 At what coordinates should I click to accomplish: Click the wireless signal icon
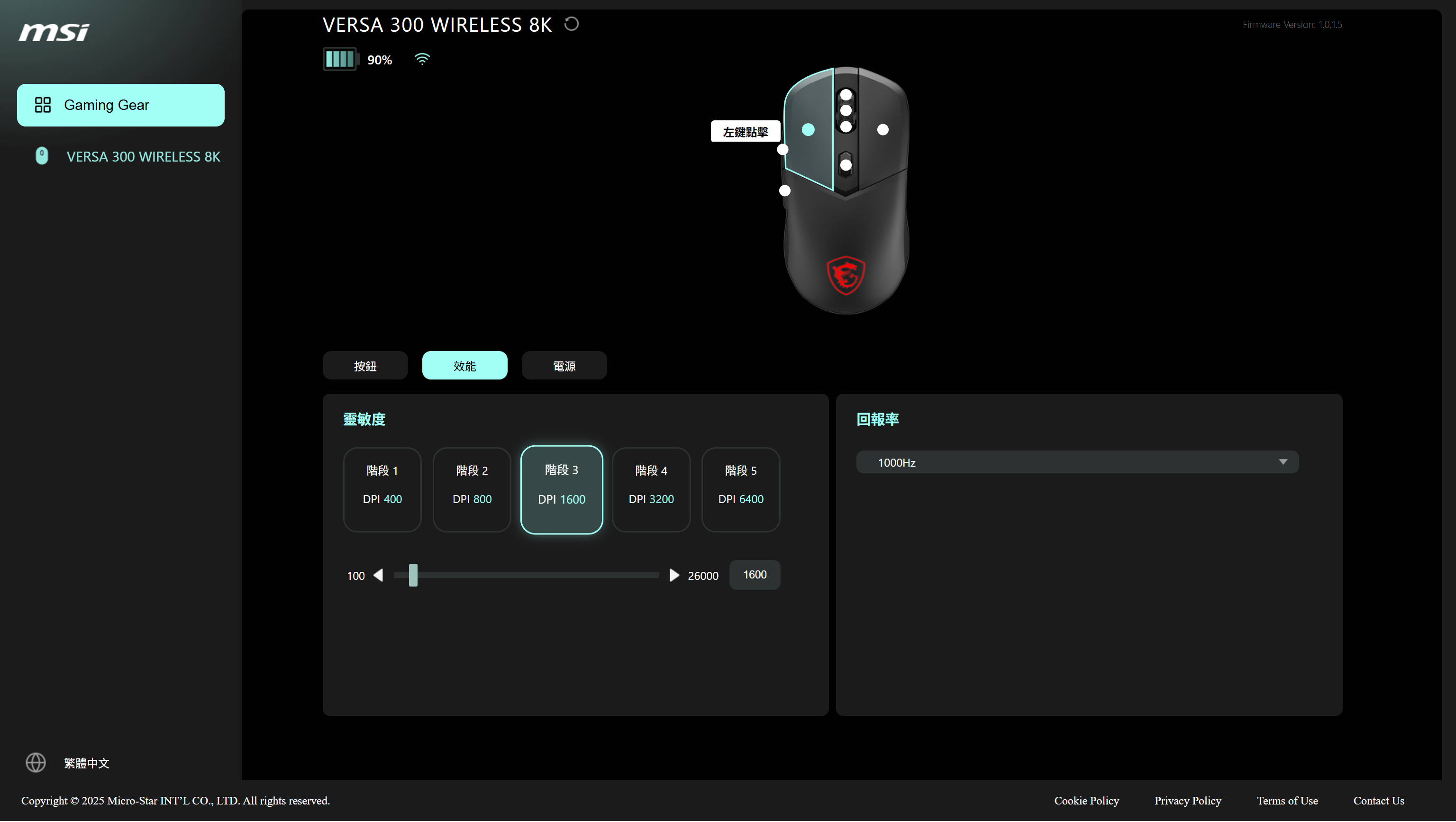click(422, 59)
